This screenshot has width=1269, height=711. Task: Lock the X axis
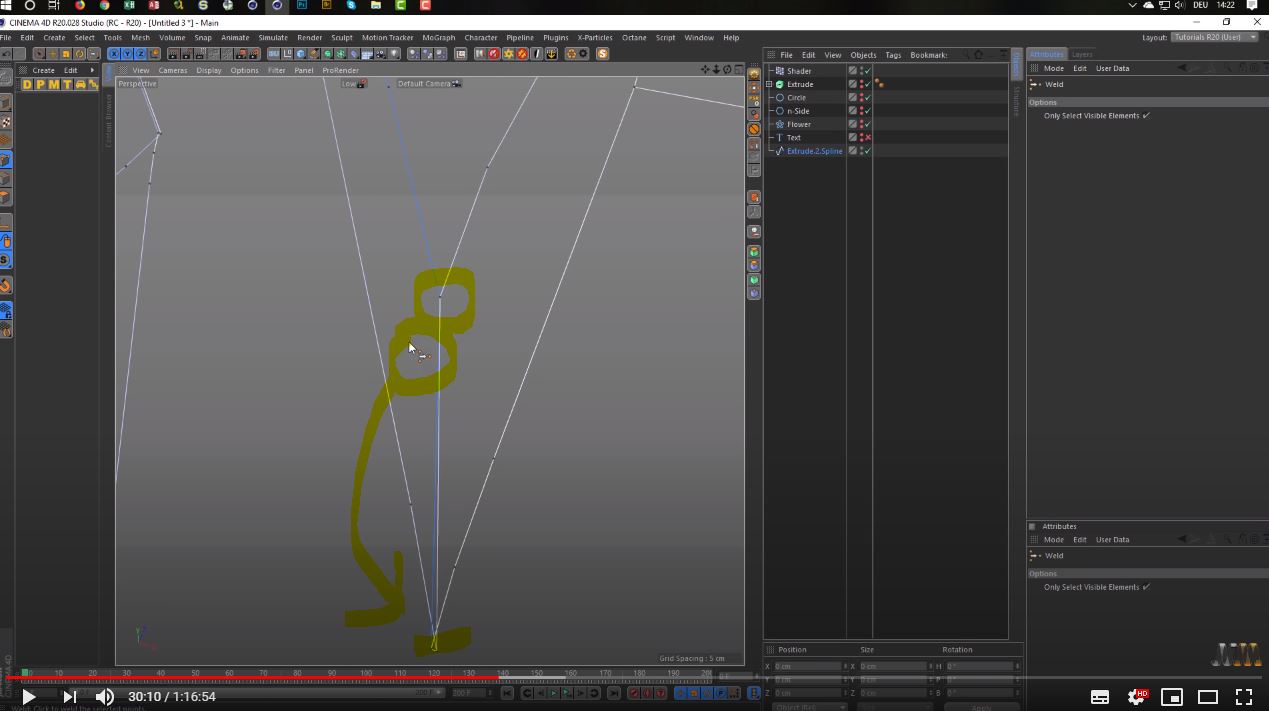(x=114, y=54)
